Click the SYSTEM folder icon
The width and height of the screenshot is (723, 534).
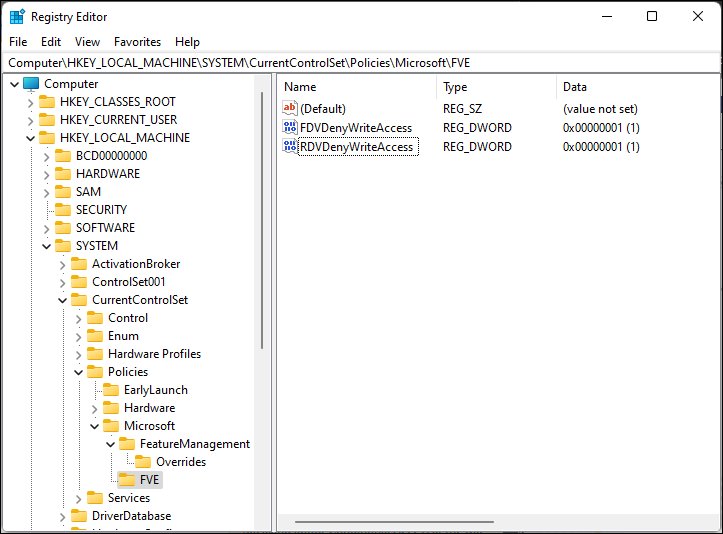[63, 245]
